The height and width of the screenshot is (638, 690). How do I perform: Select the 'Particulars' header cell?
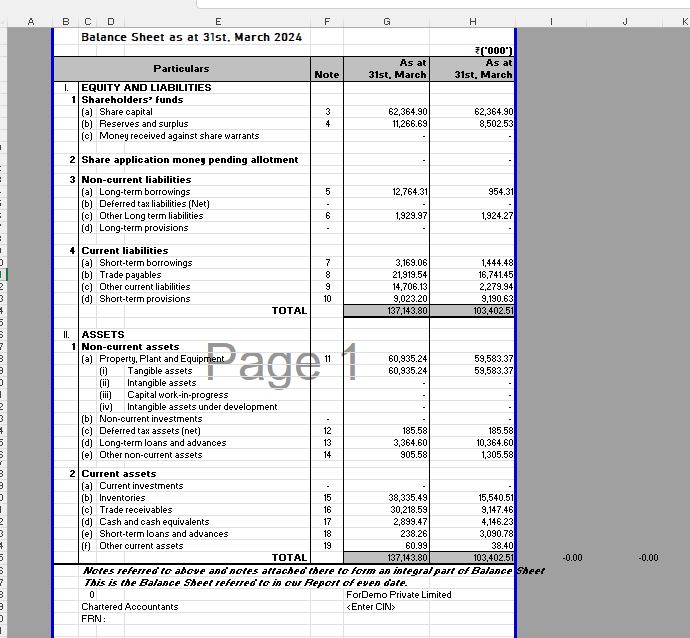[x=181, y=69]
